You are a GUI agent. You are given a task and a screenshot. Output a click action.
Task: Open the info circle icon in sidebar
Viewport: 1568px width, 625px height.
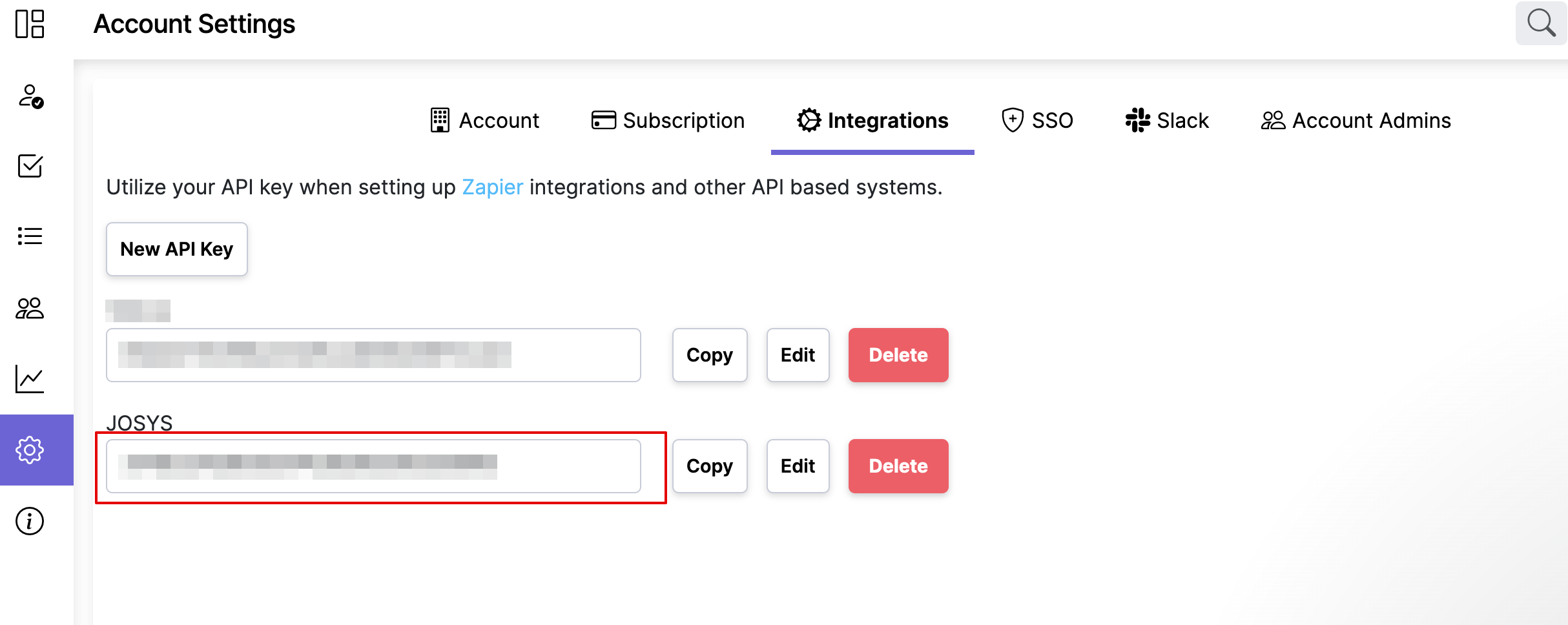[30, 521]
